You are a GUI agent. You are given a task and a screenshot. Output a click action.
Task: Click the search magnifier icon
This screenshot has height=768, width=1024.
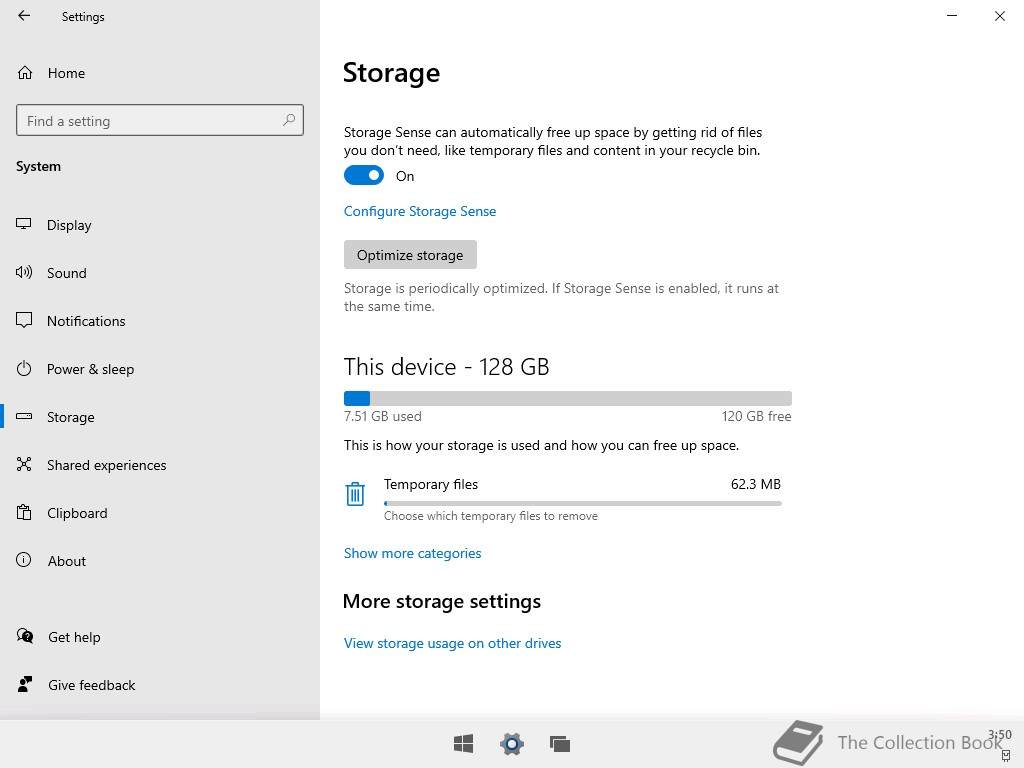pyautogui.click(x=289, y=120)
